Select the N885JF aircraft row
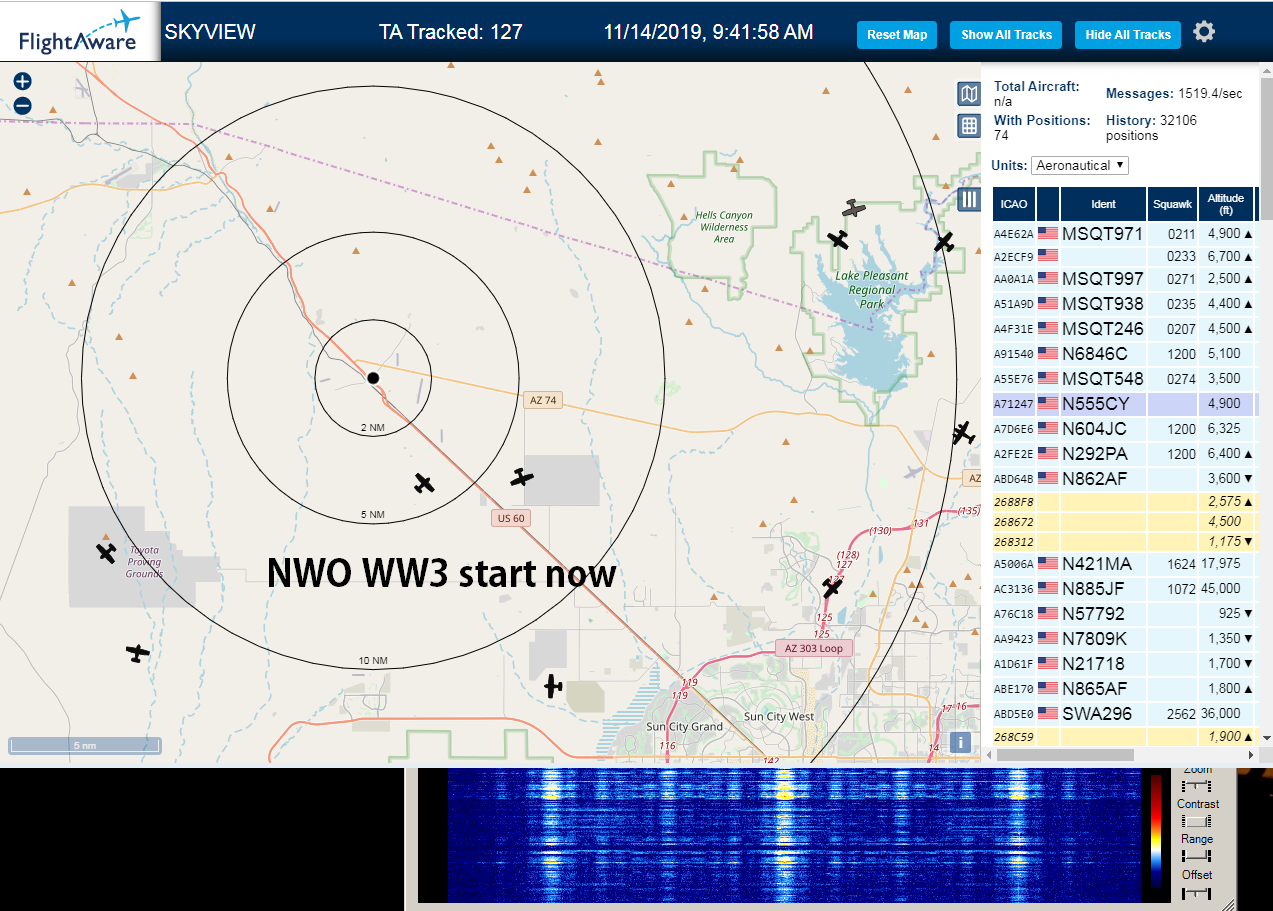The height and width of the screenshot is (911, 1273). pyautogui.click(x=1124, y=588)
